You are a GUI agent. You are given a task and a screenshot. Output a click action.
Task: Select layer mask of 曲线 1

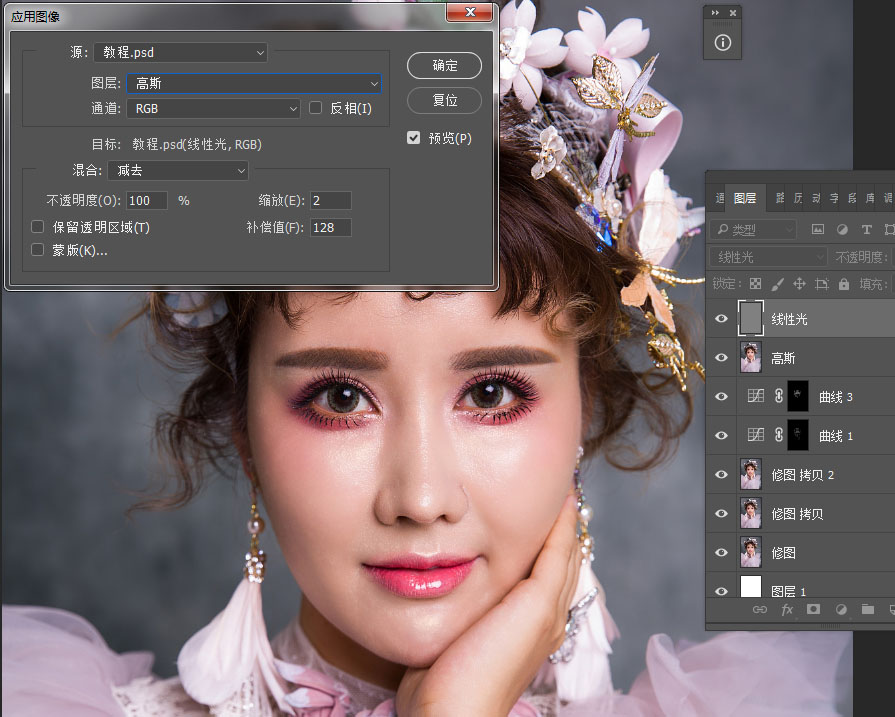798,435
